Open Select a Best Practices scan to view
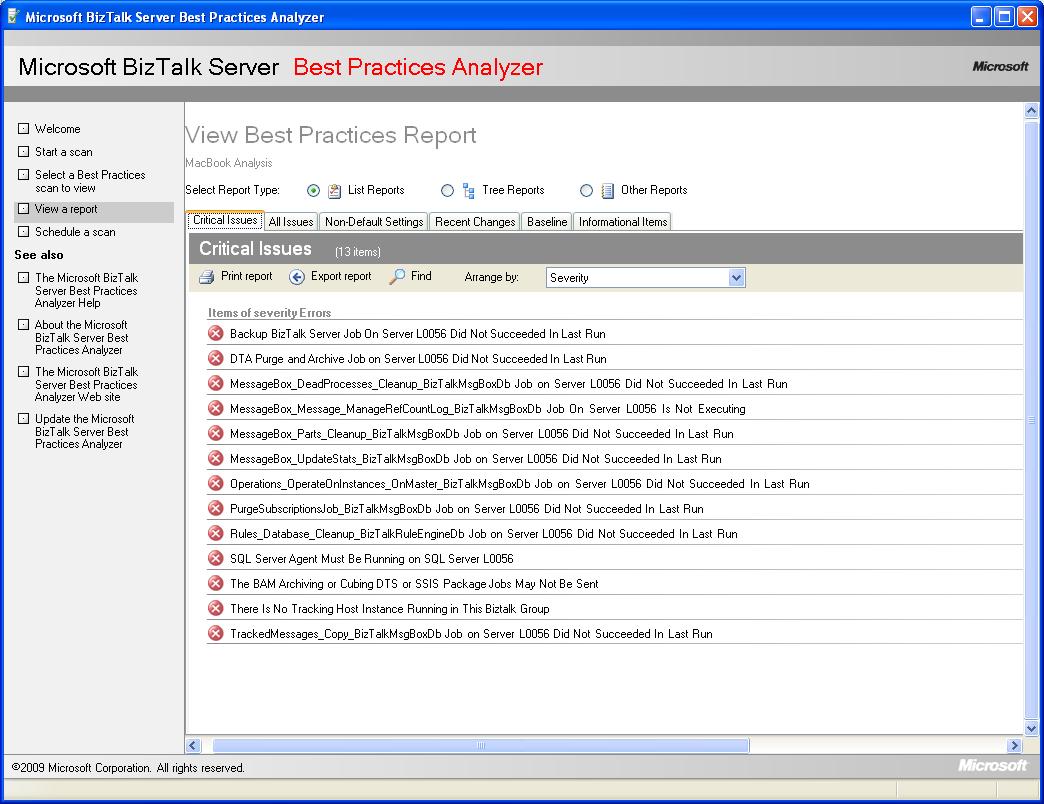Viewport: 1044px width, 804px height. [x=90, y=181]
